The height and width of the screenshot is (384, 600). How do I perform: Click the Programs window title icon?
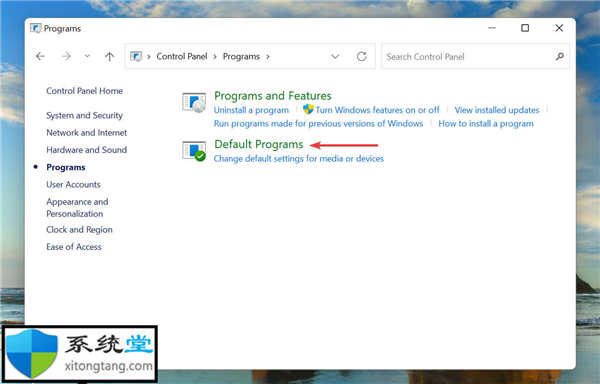[x=36, y=28]
